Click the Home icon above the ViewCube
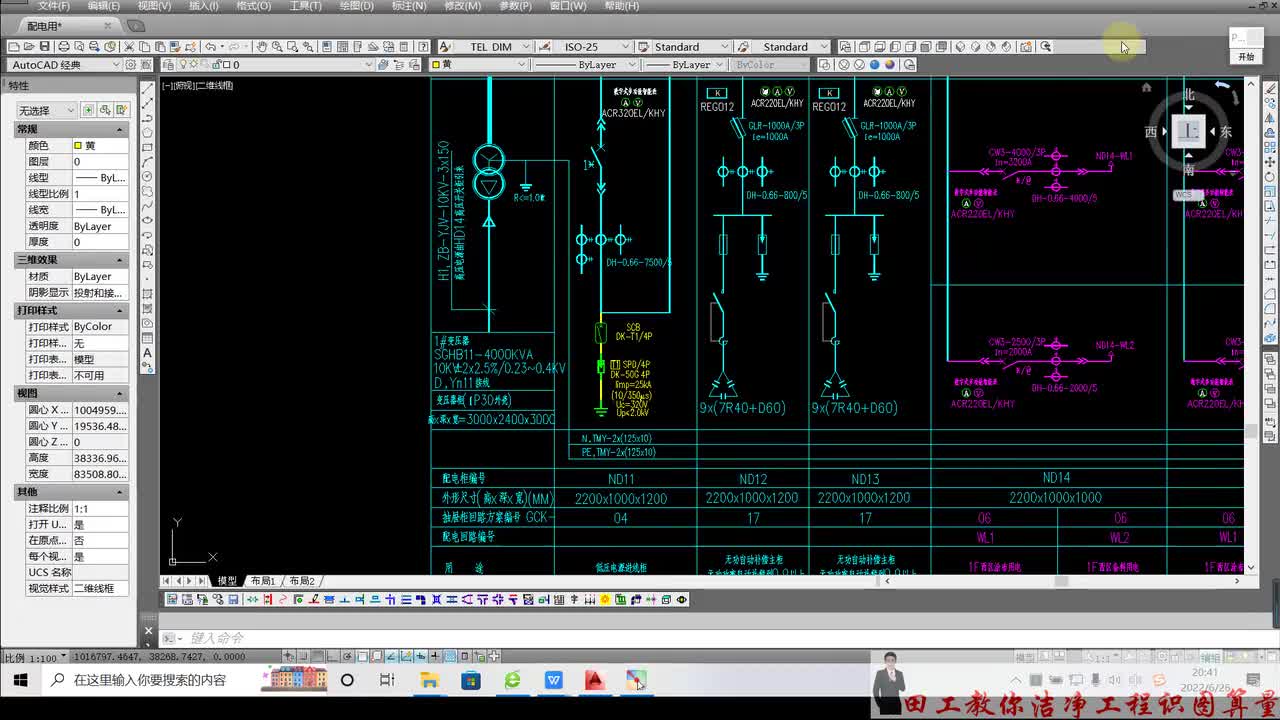This screenshot has width=1280, height=720. [1146, 88]
